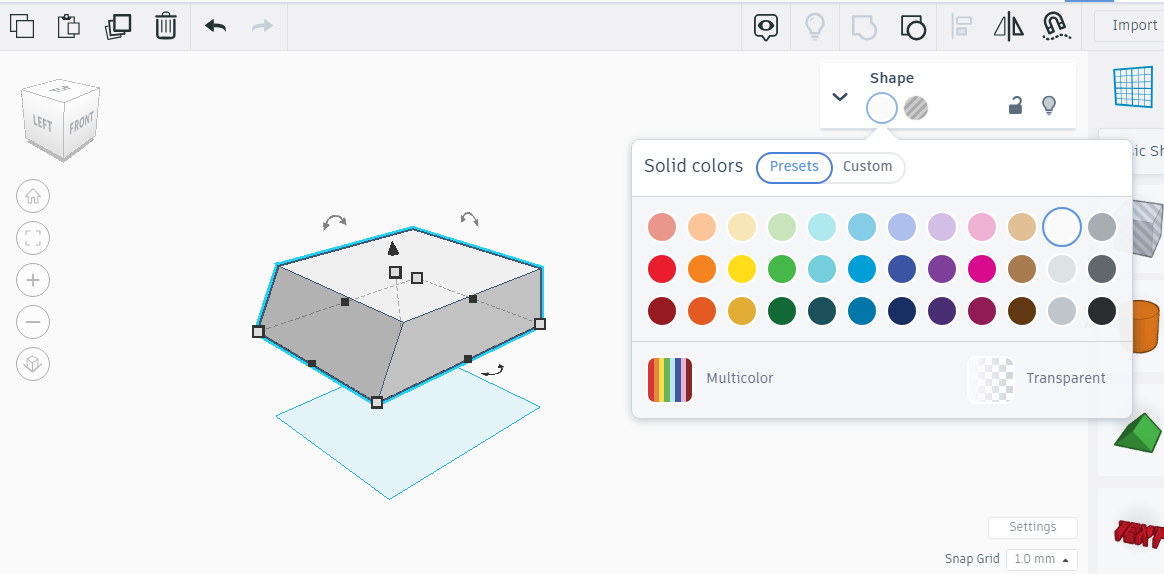Pick the black swatch in bottom row
This screenshot has height=574, width=1164.
1102,311
